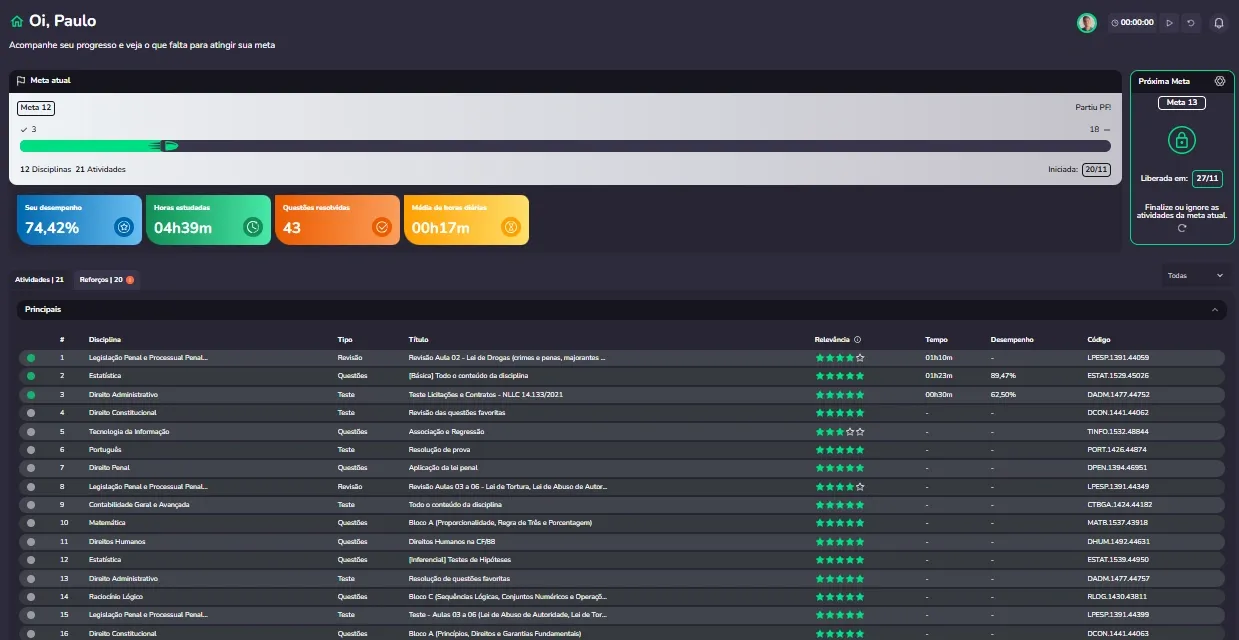Click the Meta 12 badge
The width and height of the screenshot is (1239, 640).
pos(36,108)
